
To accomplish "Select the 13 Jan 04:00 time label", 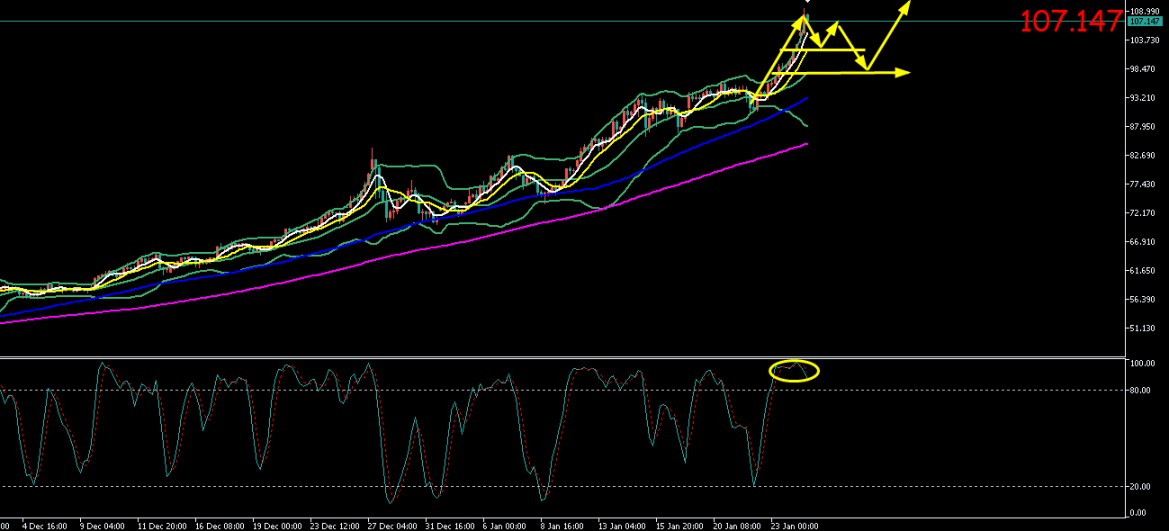I will pyautogui.click(x=618, y=524).
